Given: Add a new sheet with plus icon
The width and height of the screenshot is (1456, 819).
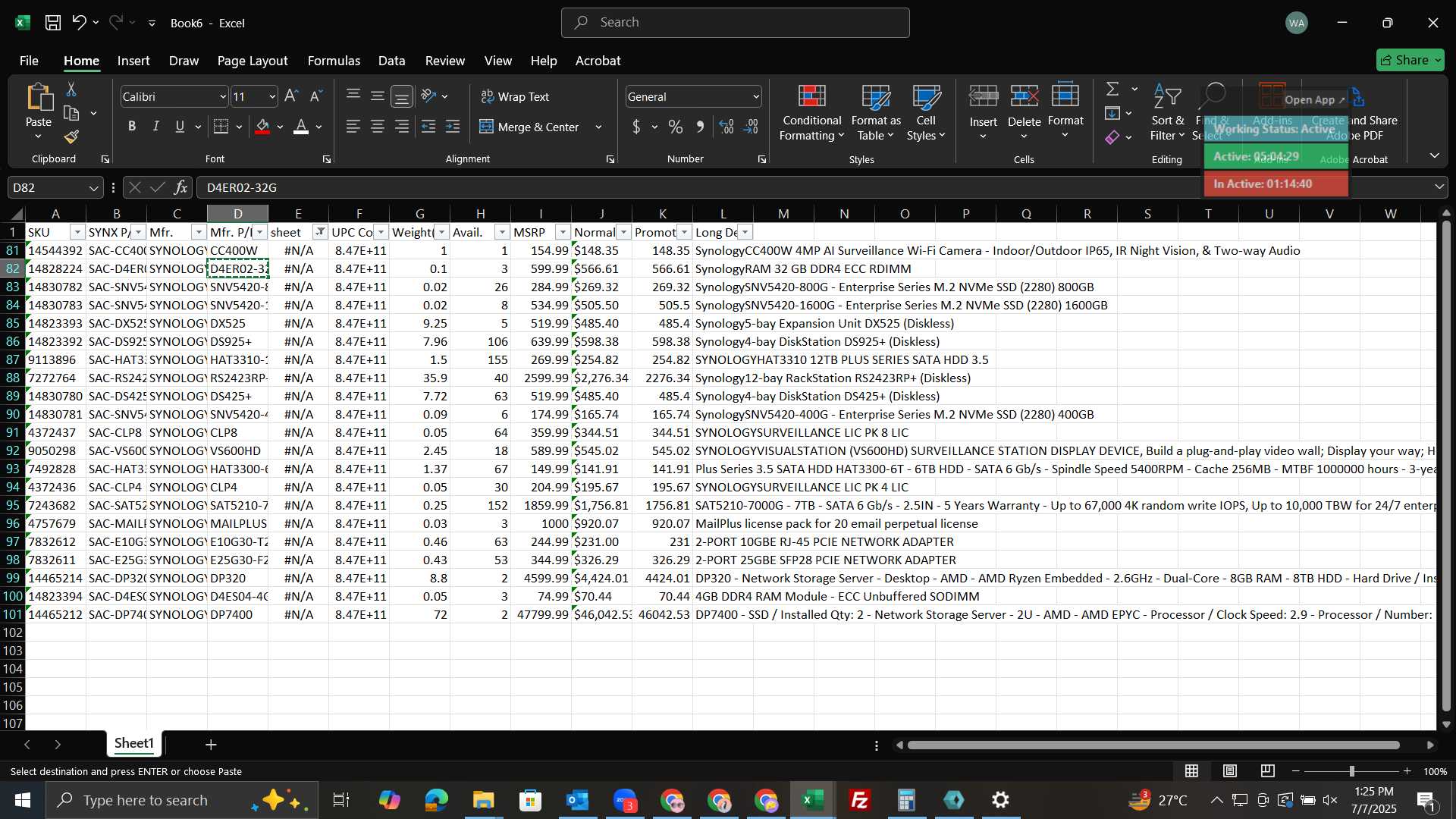Looking at the screenshot, I should click(x=212, y=745).
